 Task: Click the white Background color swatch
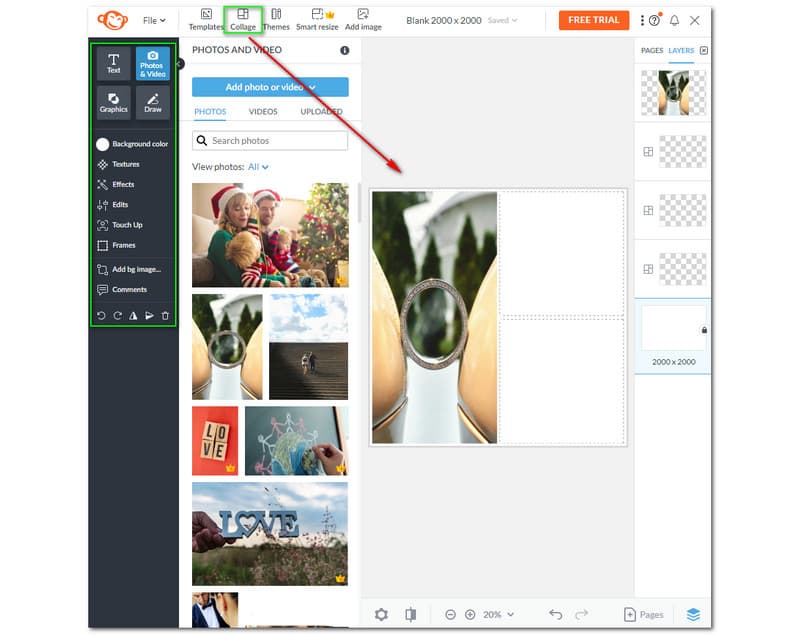(x=103, y=144)
